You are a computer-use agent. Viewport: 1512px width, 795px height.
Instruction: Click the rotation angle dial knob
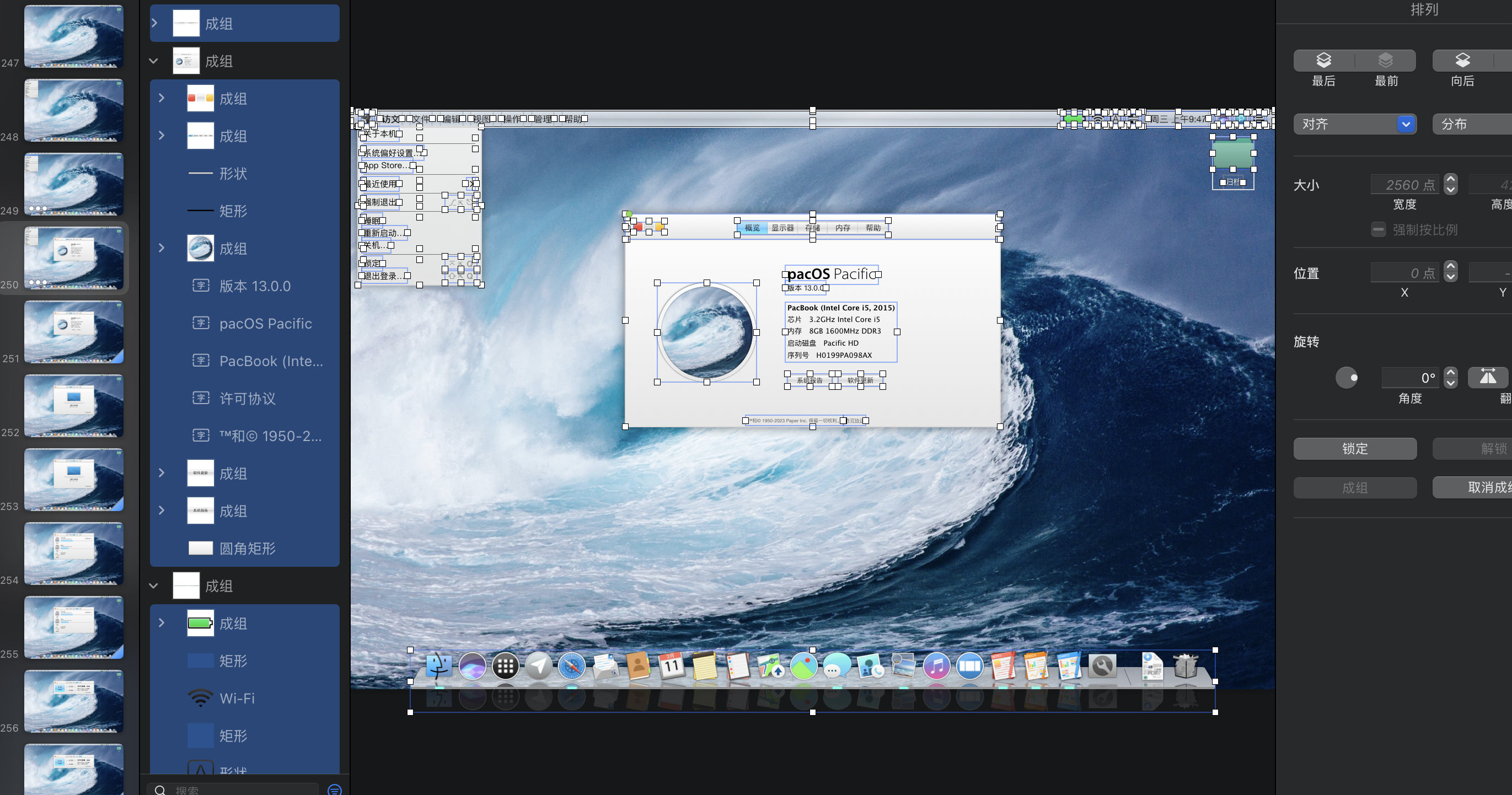(1347, 377)
